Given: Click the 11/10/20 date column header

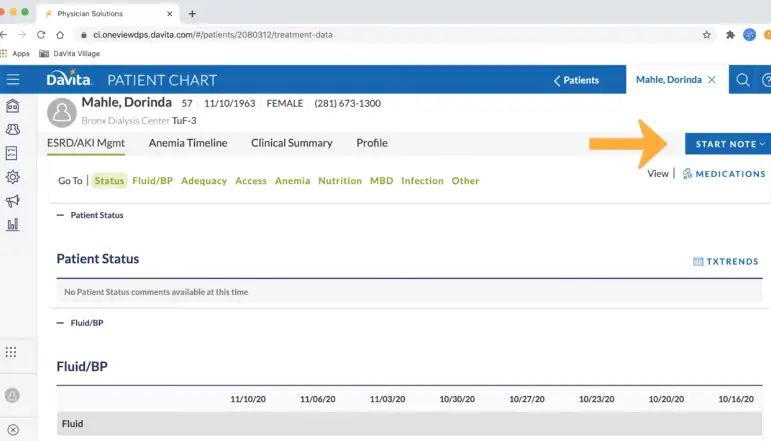Looking at the screenshot, I should (248, 399).
